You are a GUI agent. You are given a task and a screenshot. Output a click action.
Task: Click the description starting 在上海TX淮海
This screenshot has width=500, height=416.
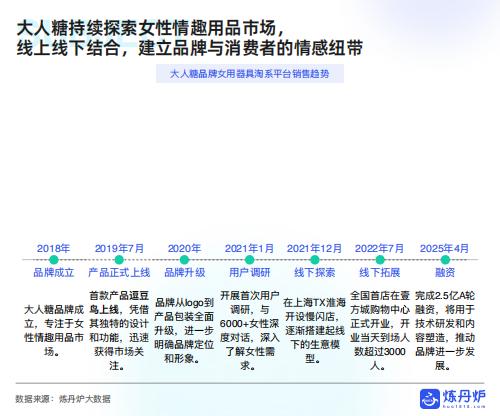pyautogui.click(x=314, y=330)
